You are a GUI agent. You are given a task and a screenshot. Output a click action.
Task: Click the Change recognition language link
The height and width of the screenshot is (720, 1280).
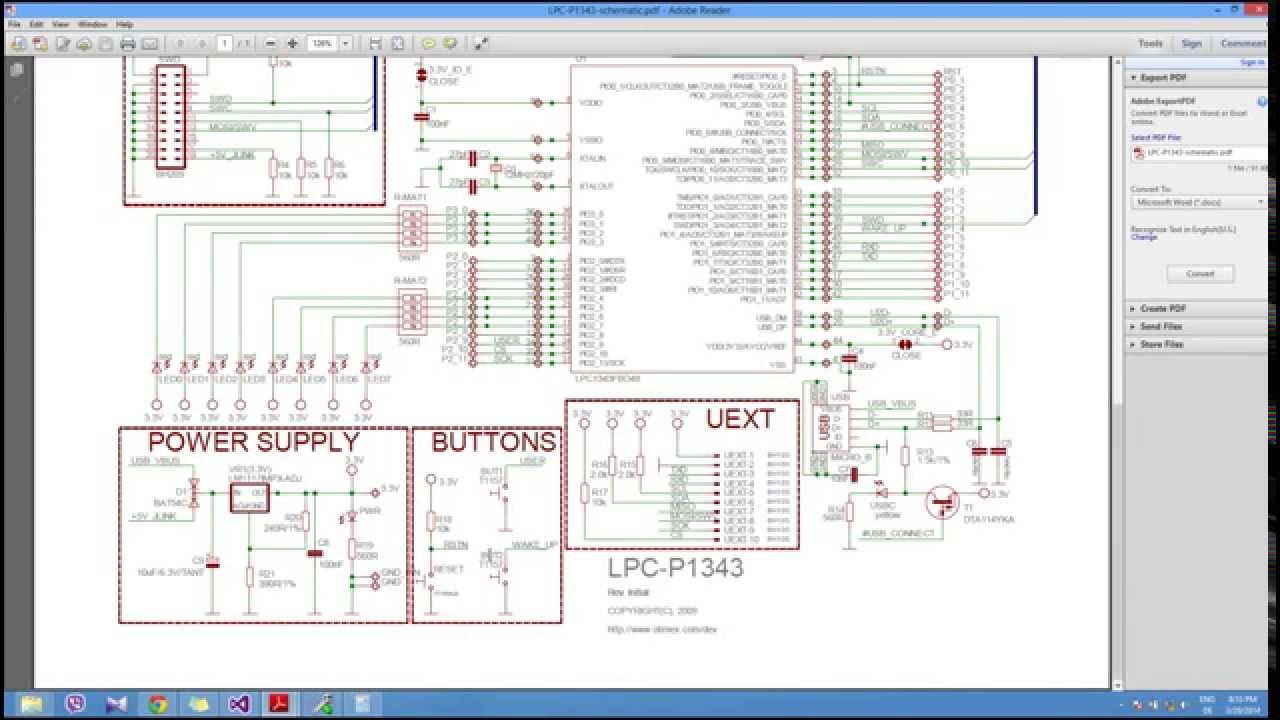[x=1144, y=238]
